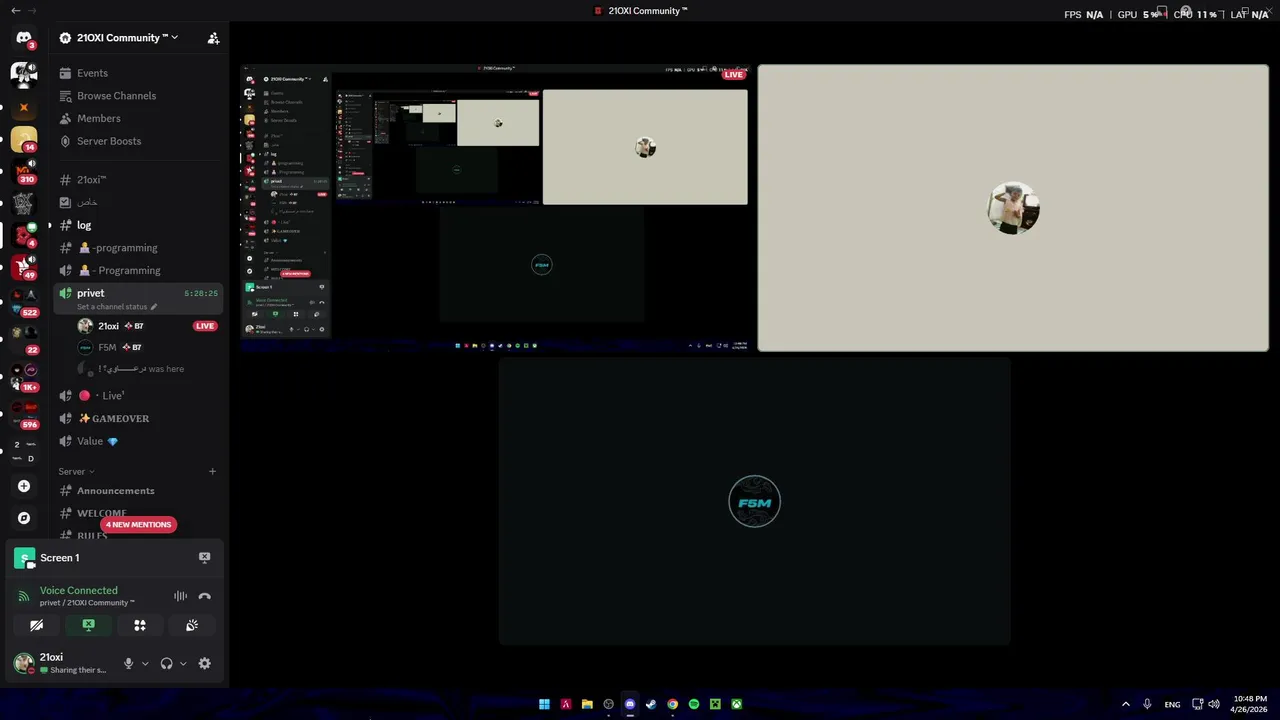Click the Screen 1 stream label
Image resolution: width=1280 pixels, height=720 pixels.
[59, 558]
